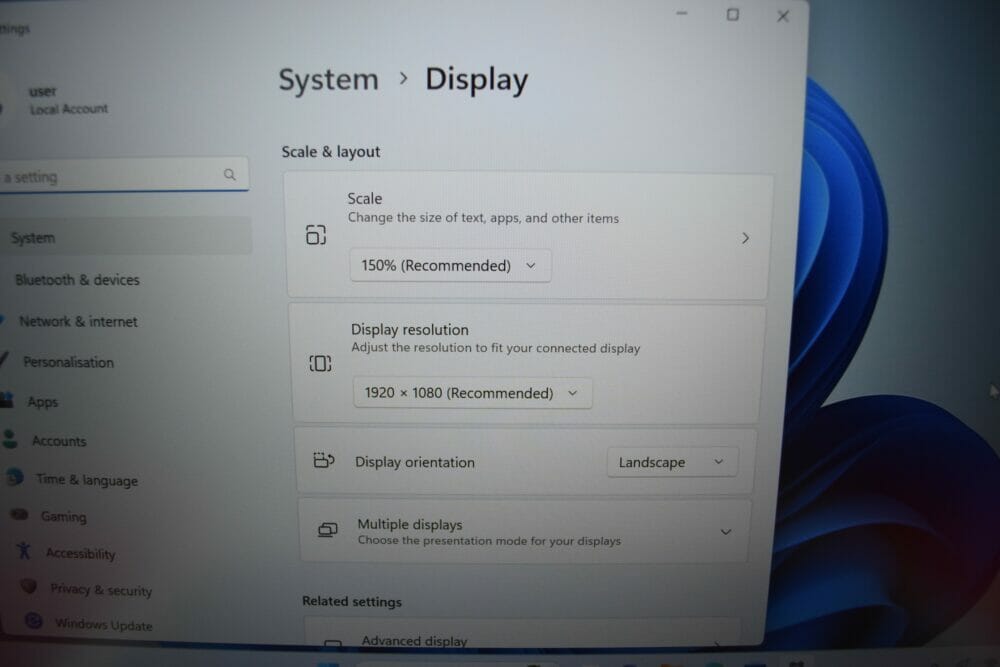Viewport: 1000px width, 667px height.
Task: Maximize the Settings window
Action: click(733, 14)
